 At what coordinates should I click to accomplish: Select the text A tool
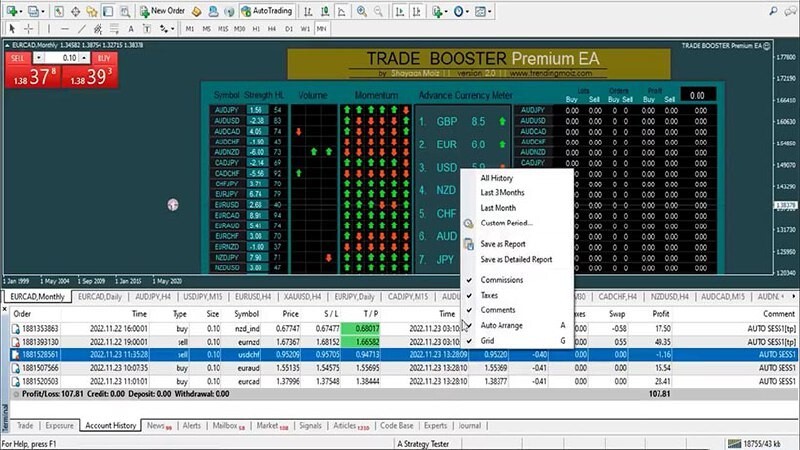click(x=131, y=29)
